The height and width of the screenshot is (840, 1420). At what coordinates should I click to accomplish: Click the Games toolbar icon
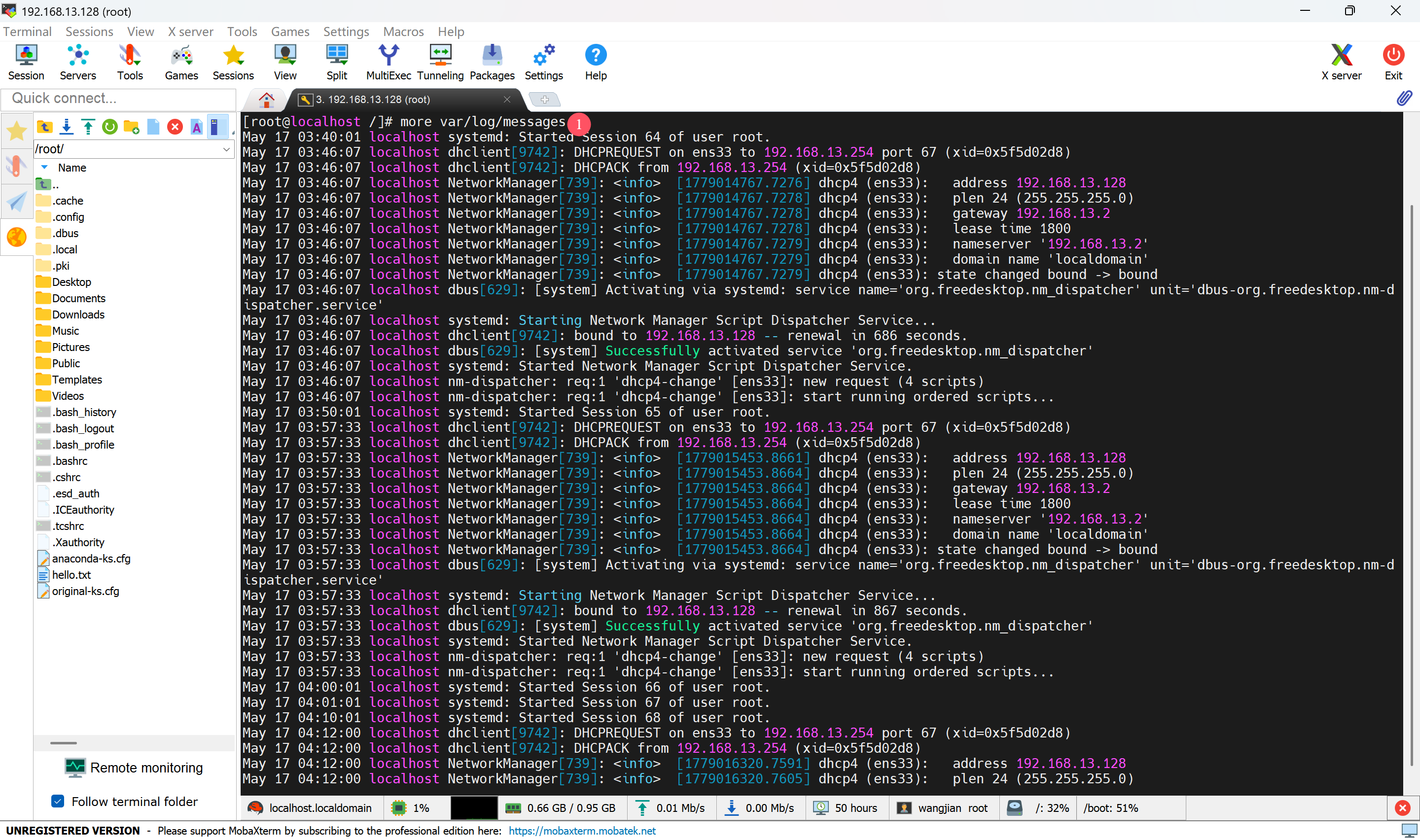point(181,62)
